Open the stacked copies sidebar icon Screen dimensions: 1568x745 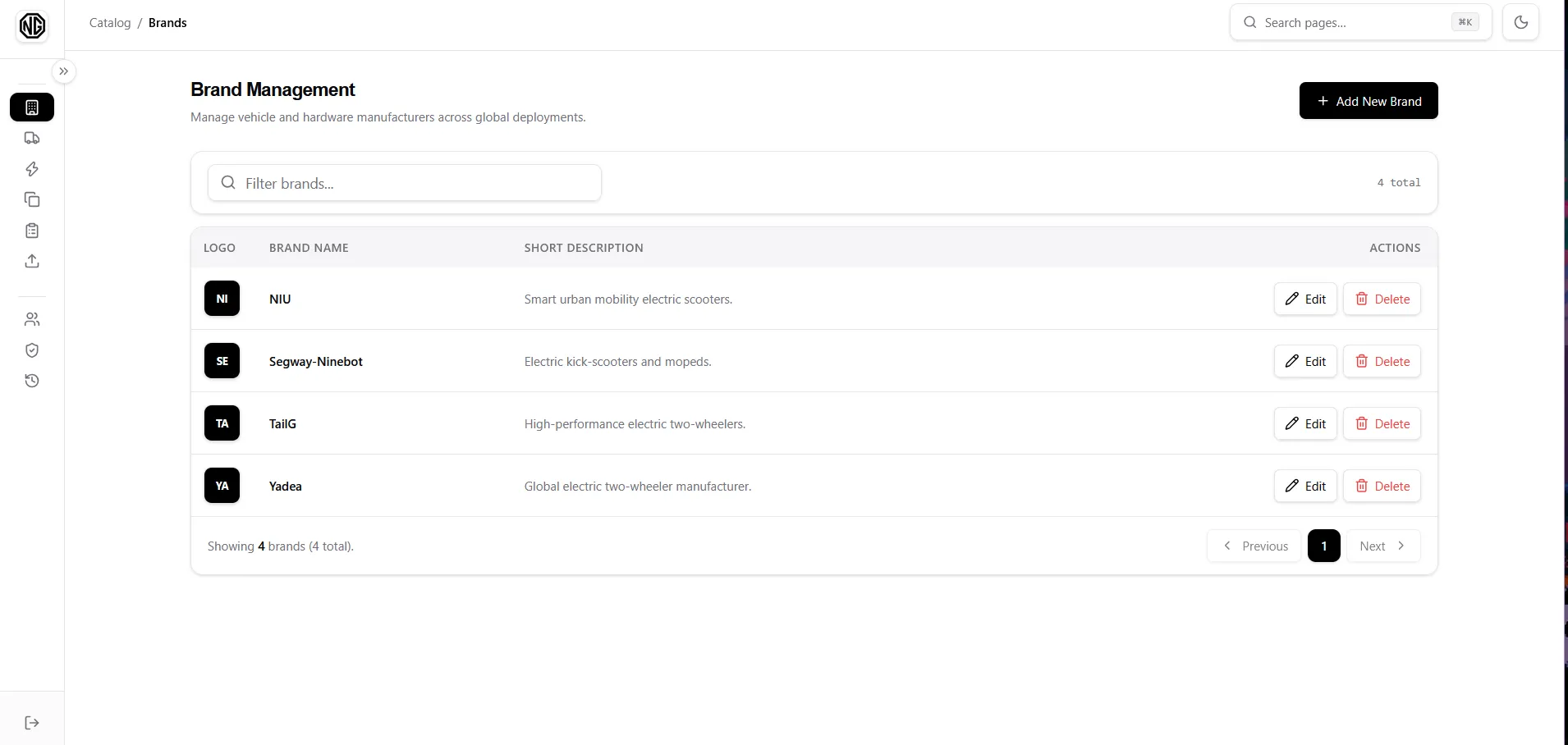[32, 199]
